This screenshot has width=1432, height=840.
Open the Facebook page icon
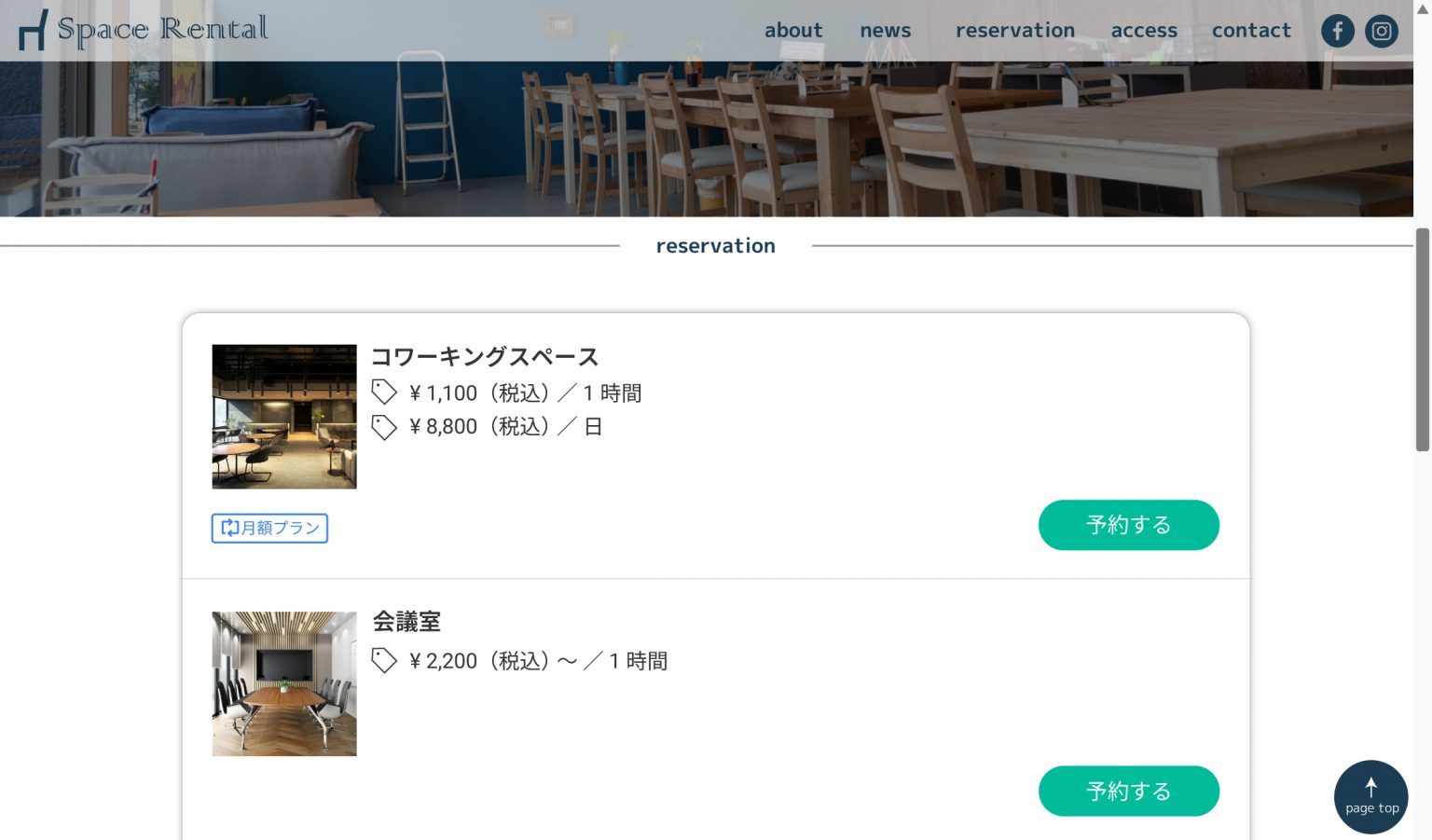[1337, 31]
